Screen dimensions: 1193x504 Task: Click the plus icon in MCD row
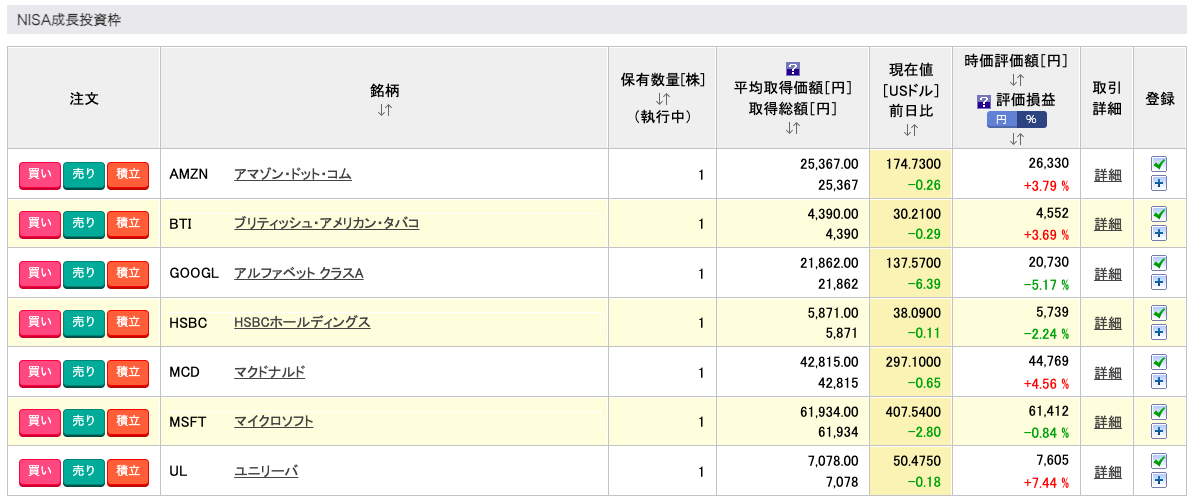point(1159,381)
